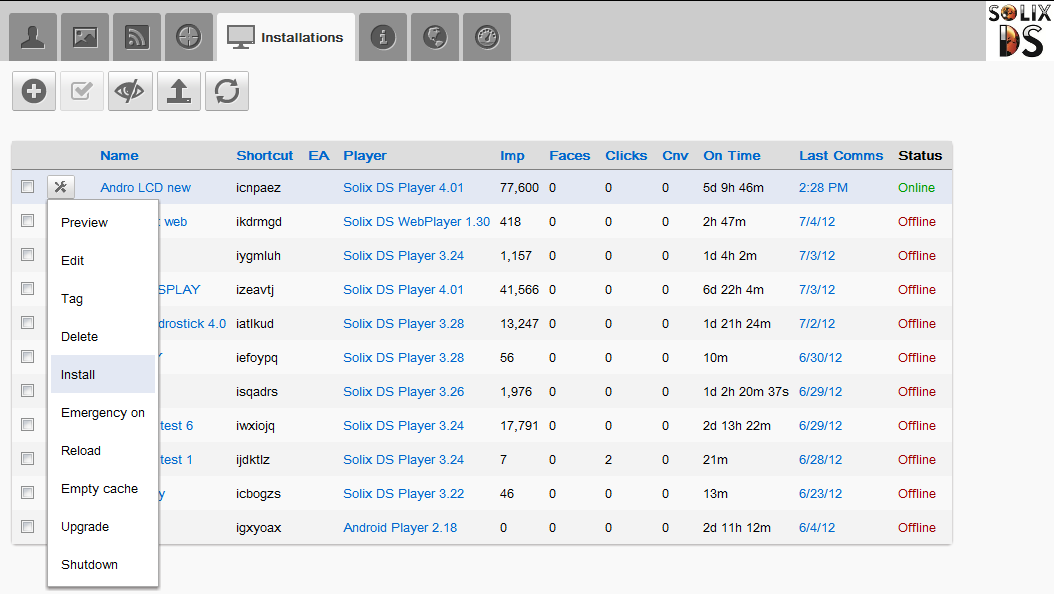Choose Upgrade from the context menu
This screenshot has width=1054, height=594.
tap(103, 527)
